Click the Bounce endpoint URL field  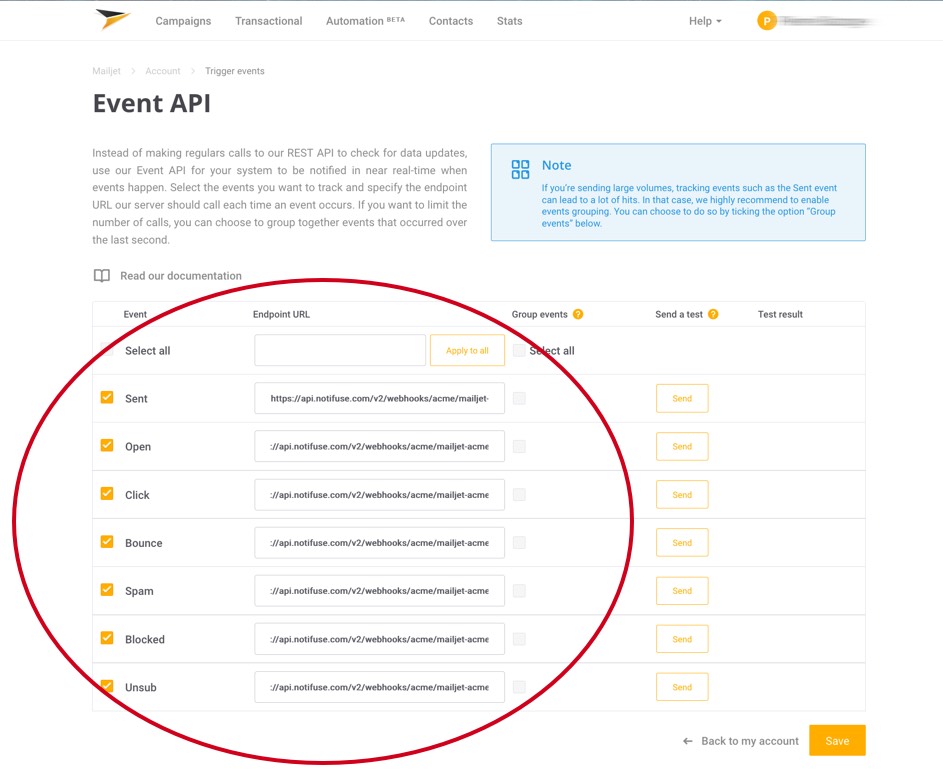(x=379, y=542)
